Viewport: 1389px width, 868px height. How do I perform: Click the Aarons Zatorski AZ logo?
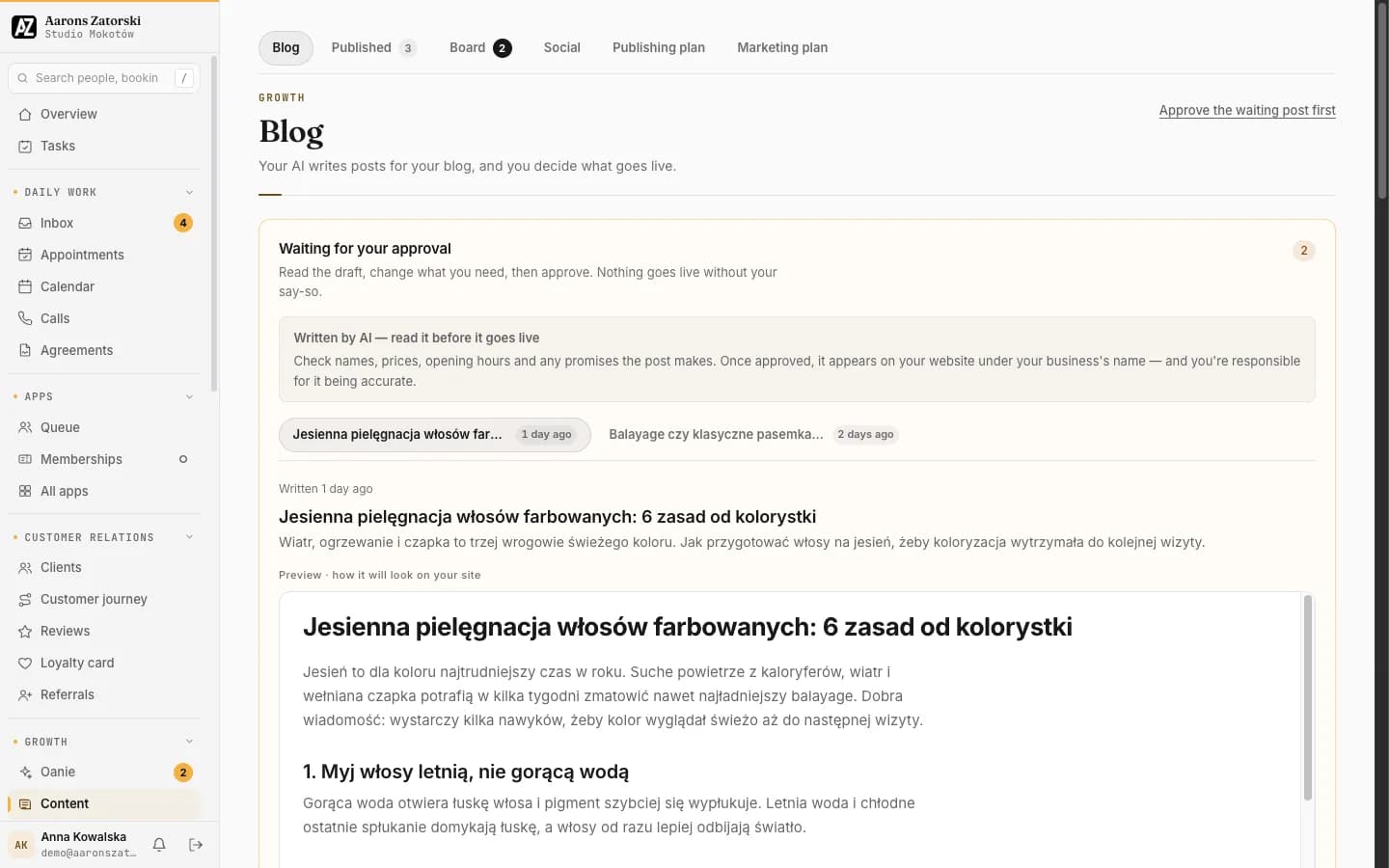tap(24, 27)
